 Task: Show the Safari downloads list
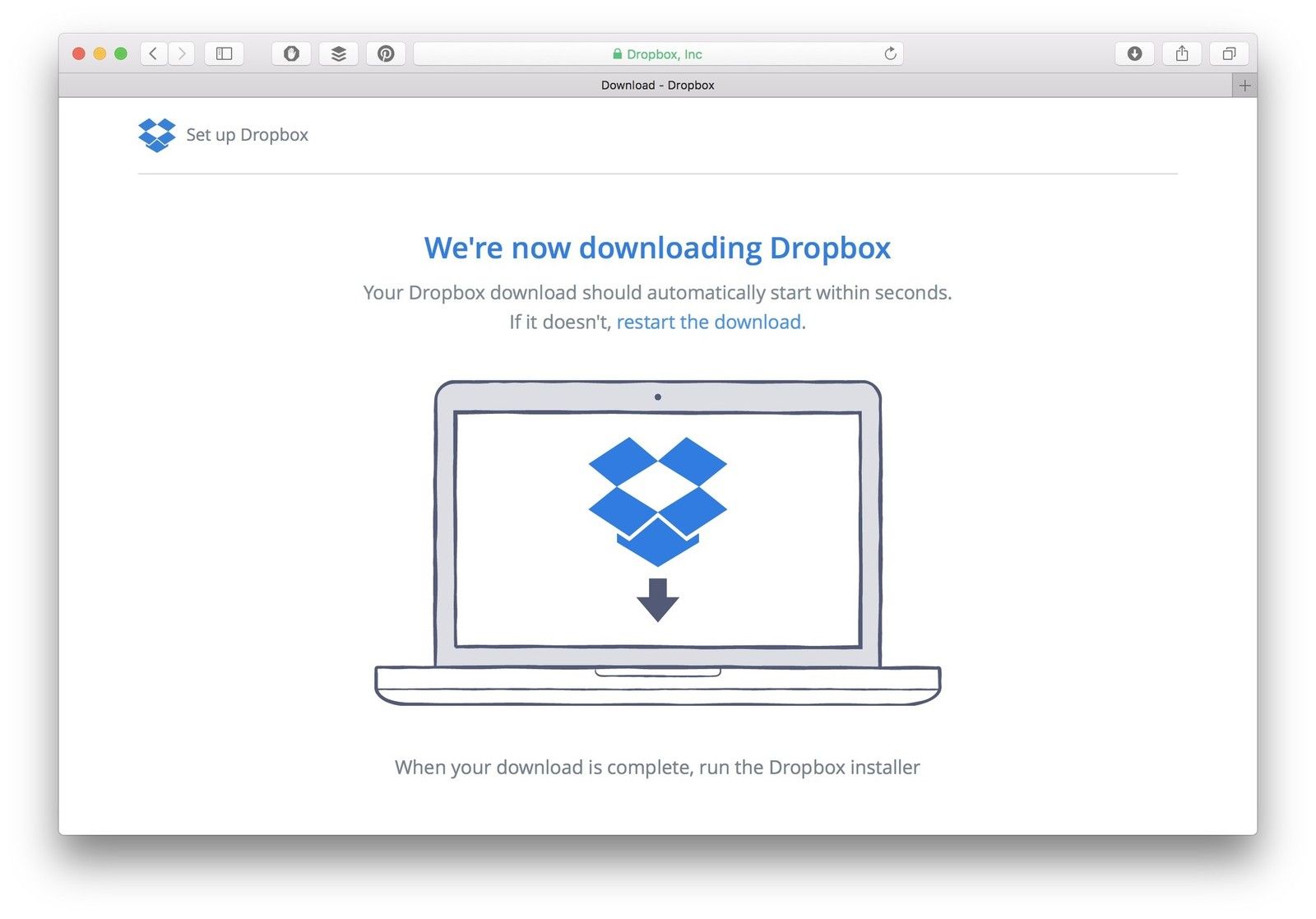pyautogui.click(x=1134, y=53)
